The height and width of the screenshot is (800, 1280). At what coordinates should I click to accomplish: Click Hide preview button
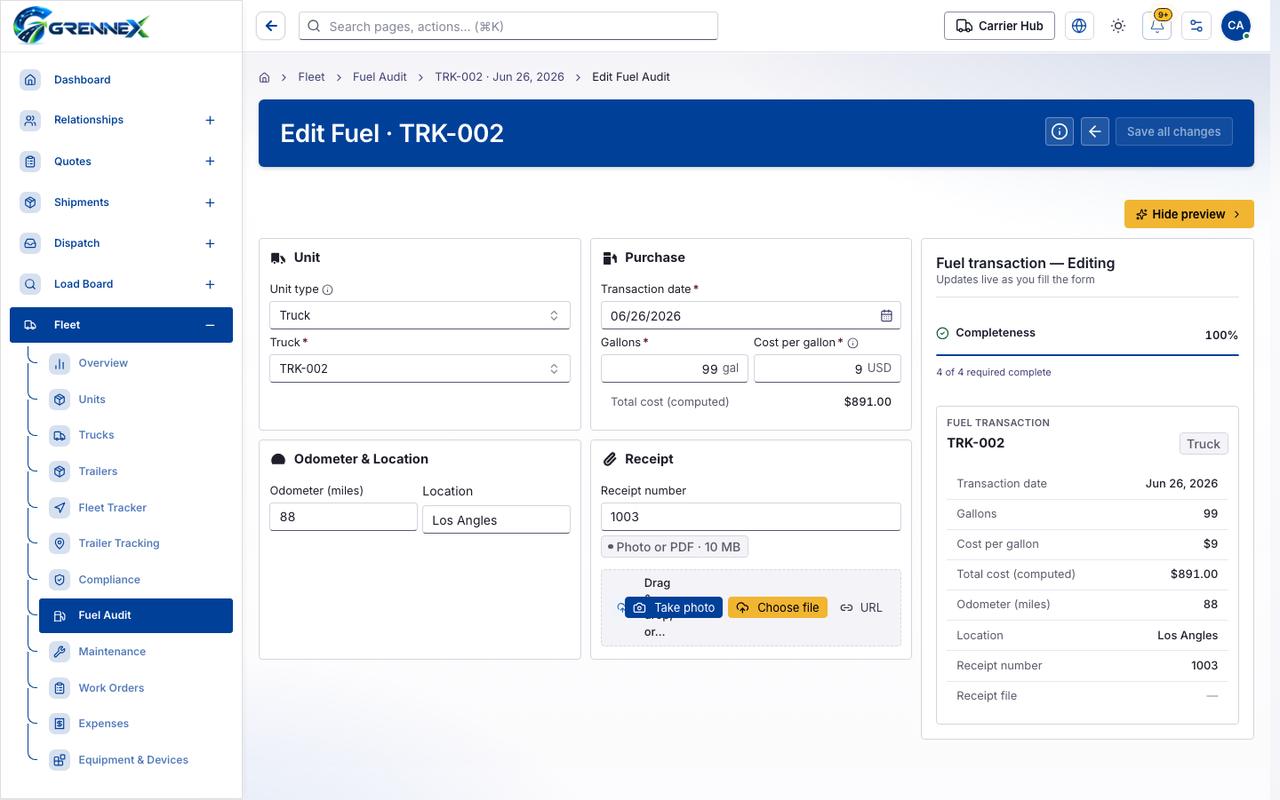coord(1189,214)
